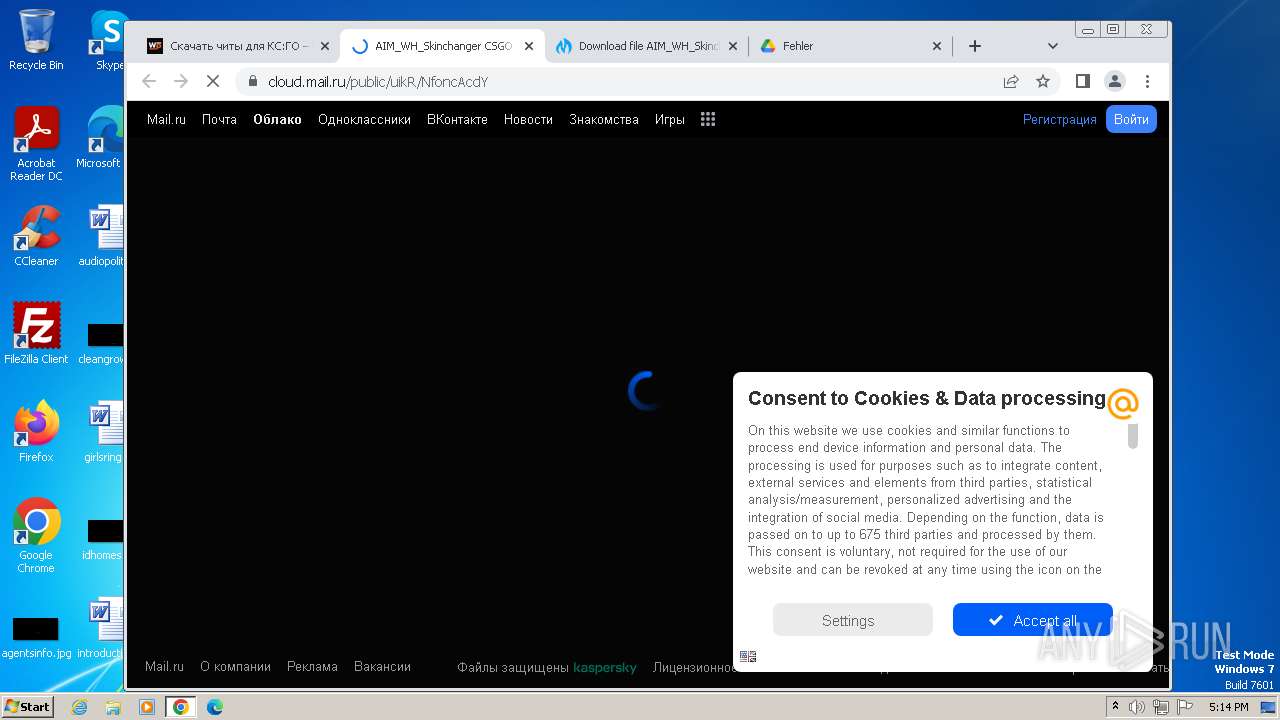The image size is (1280, 720).
Task: Click the Action Center flag tray icon
Action: (x=1184, y=707)
